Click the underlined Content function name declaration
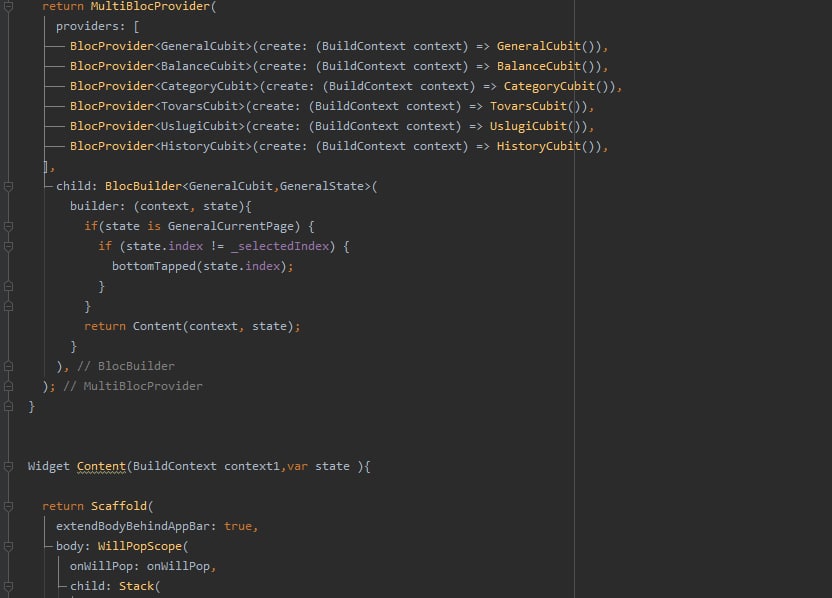 pyautogui.click(x=101, y=466)
